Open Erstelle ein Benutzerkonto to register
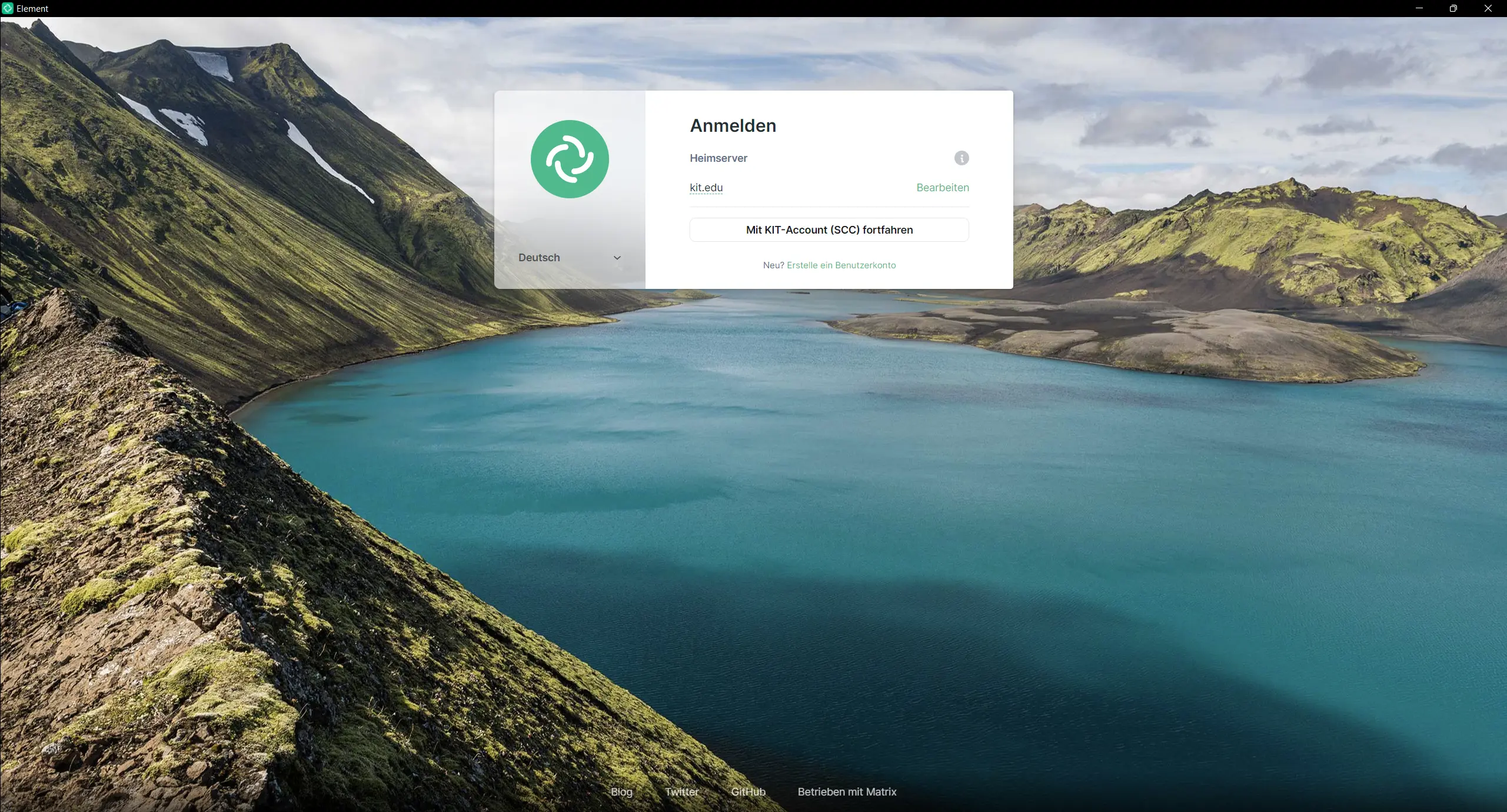This screenshot has width=1507, height=812. 840,265
